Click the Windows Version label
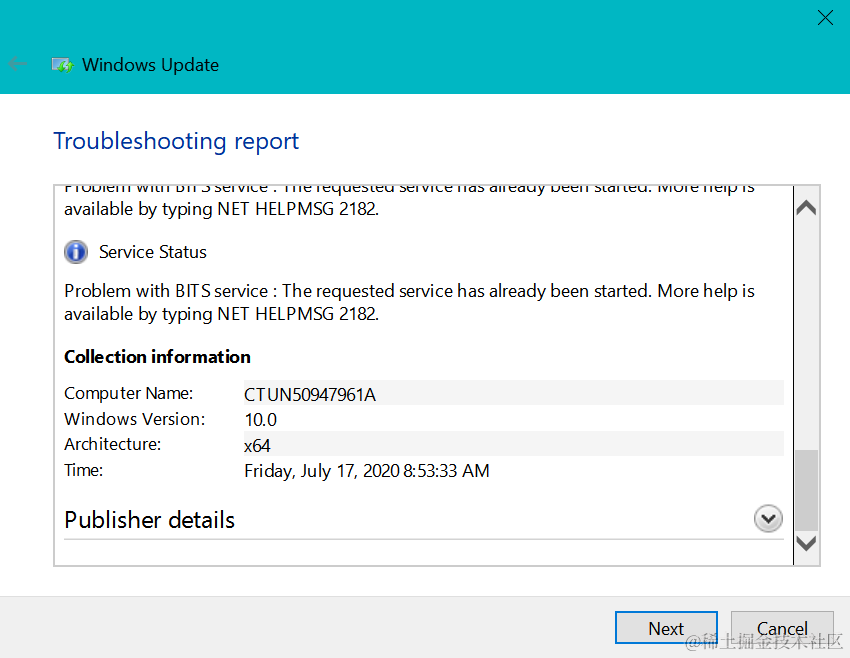The height and width of the screenshot is (658, 850). coord(134,419)
